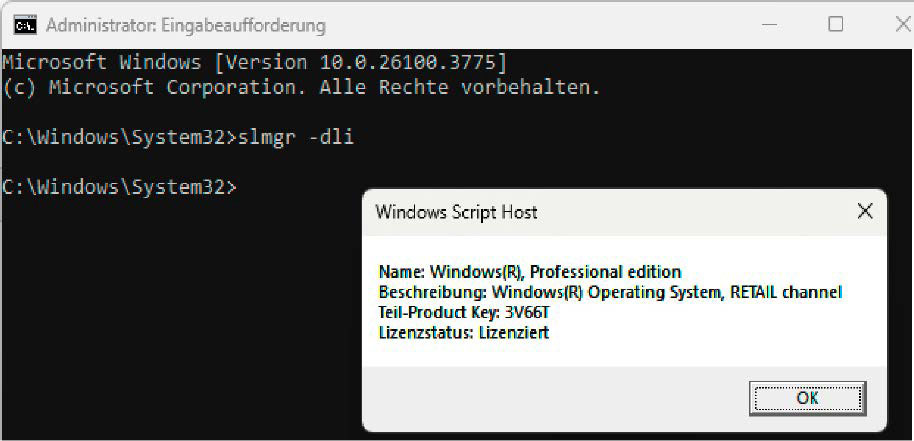Click the text RETAIL channel in dialog

[x=787, y=293]
